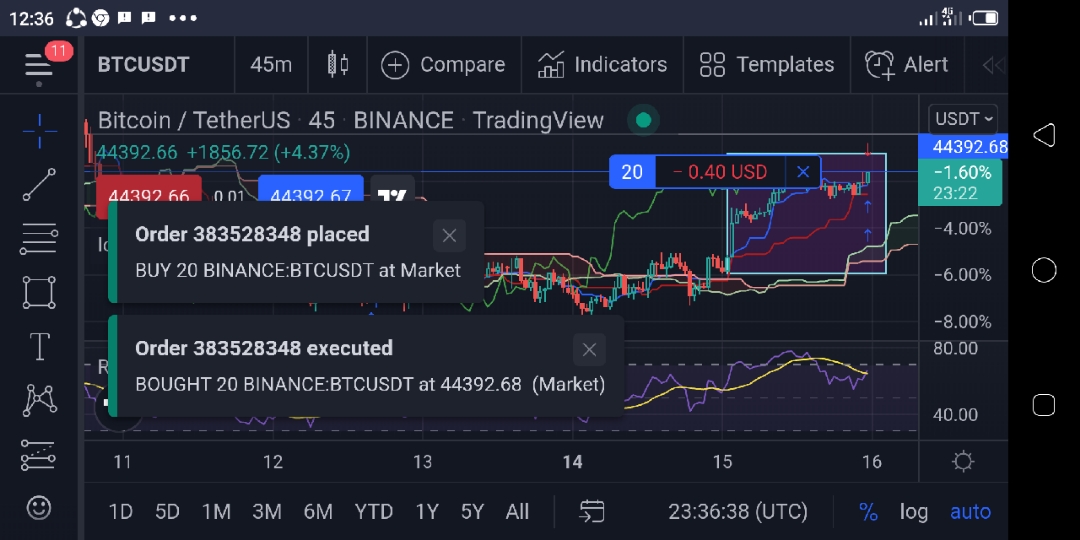The image size is (1080, 540).
Task: Tap the Android recent apps square button
Action: [x=1043, y=405]
